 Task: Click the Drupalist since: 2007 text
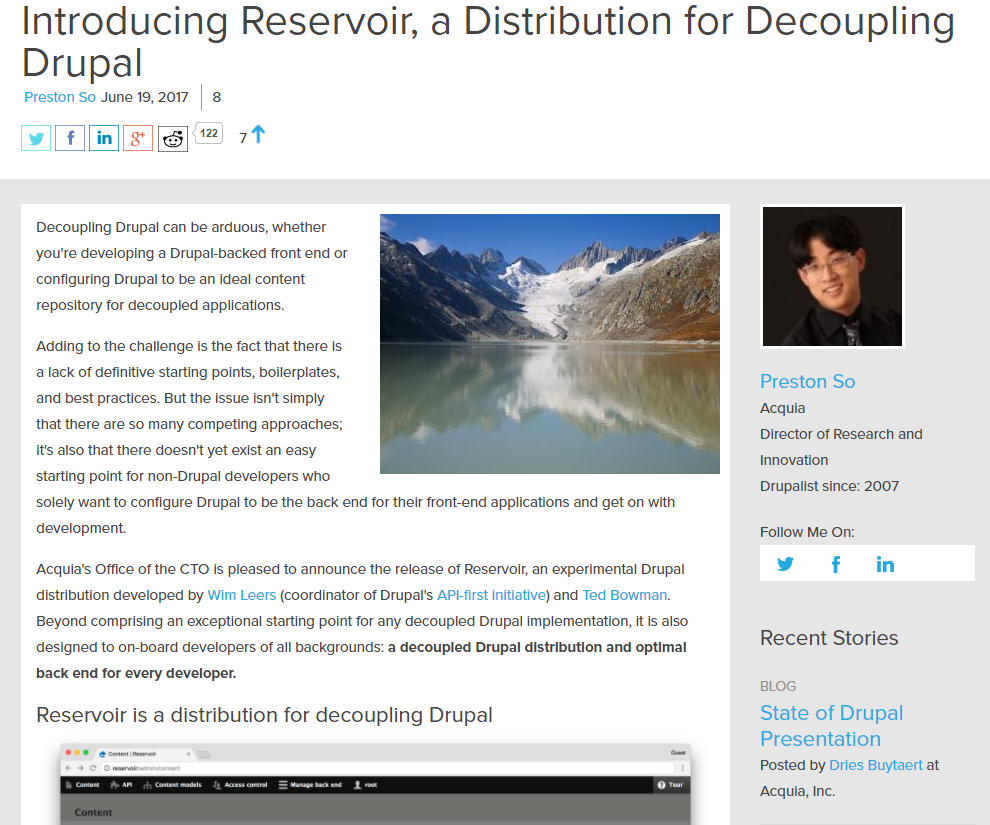coord(829,486)
